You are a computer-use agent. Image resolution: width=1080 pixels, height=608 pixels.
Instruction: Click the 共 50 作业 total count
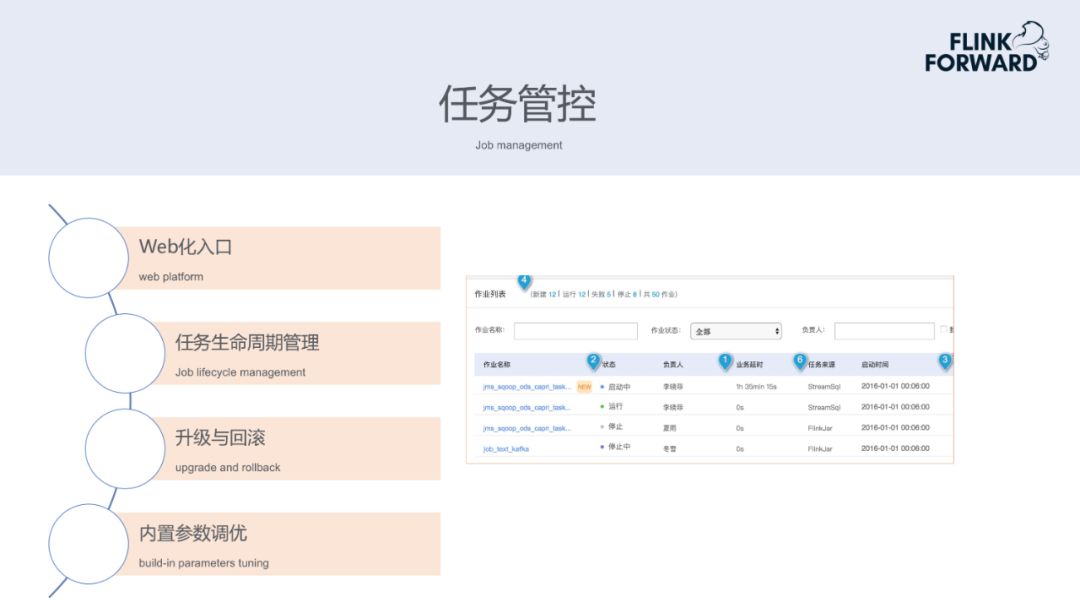point(660,294)
